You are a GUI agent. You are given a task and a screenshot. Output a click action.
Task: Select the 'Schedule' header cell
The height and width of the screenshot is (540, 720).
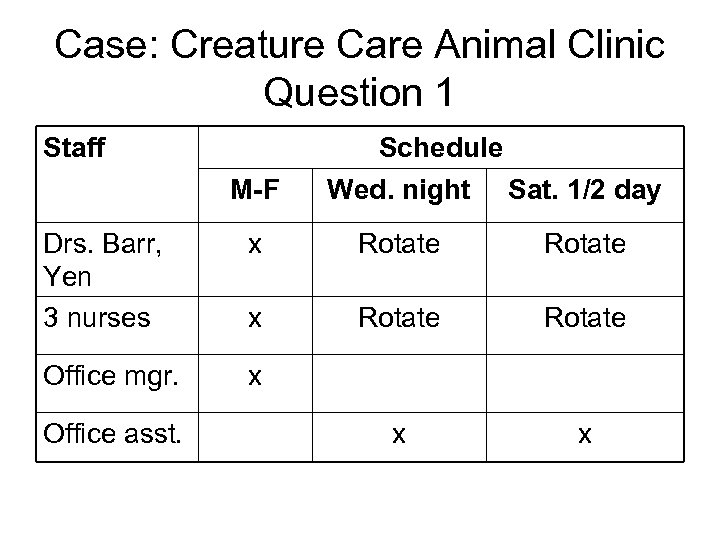pyautogui.click(x=440, y=148)
